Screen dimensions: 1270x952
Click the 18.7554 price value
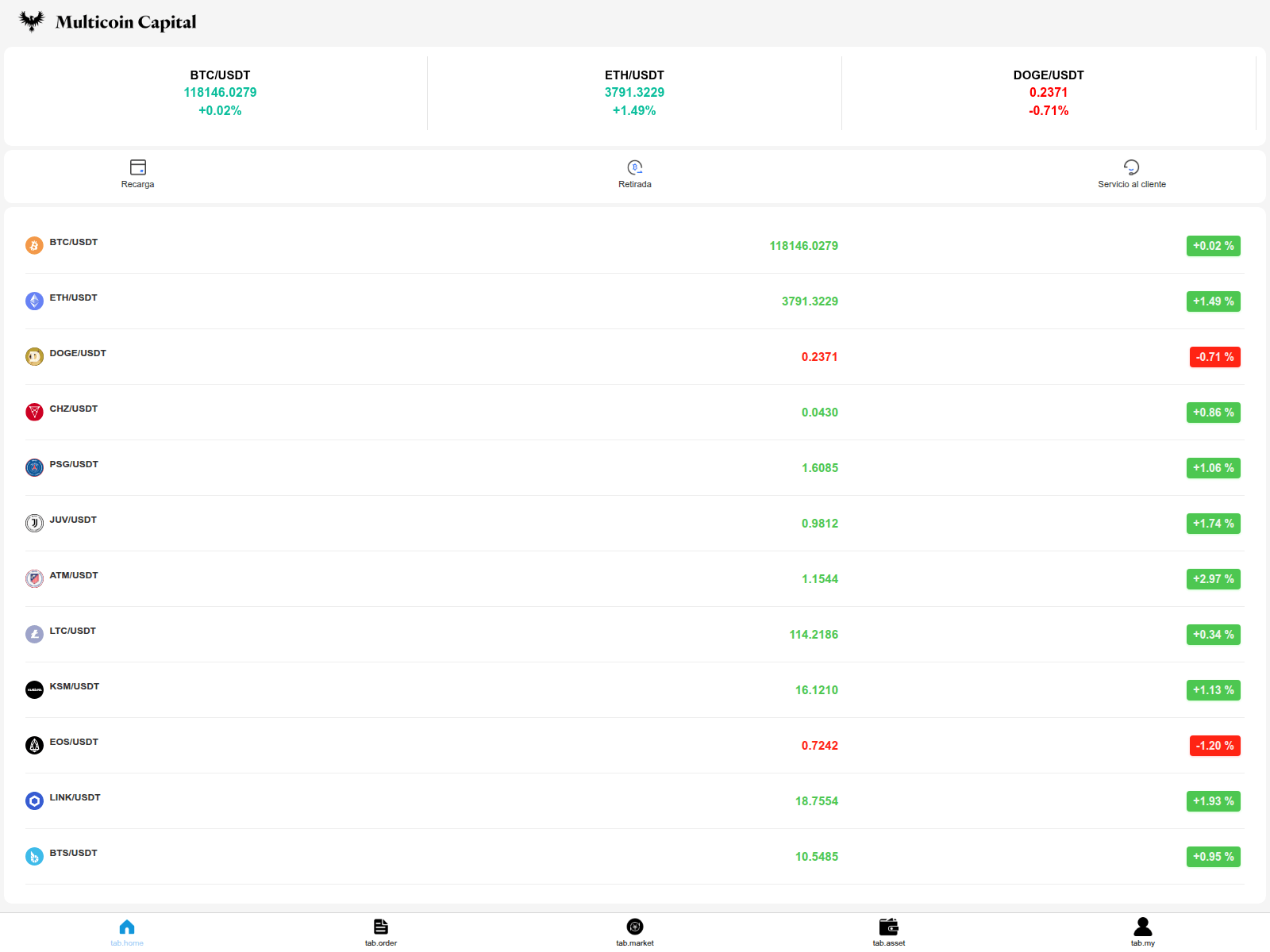(x=817, y=801)
